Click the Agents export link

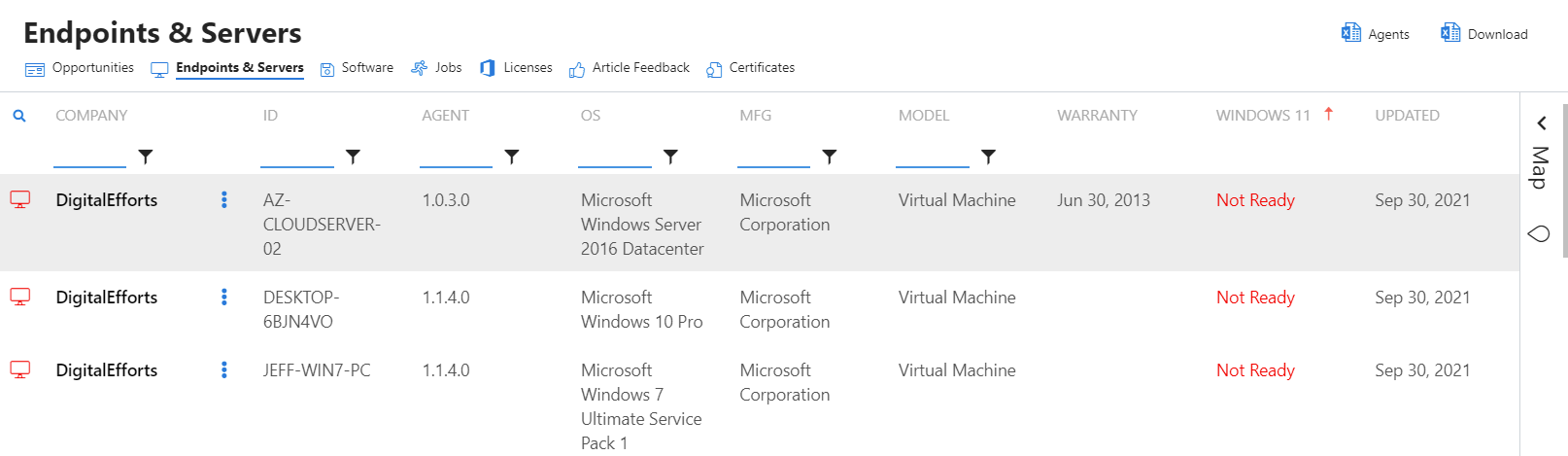pos(1388,34)
